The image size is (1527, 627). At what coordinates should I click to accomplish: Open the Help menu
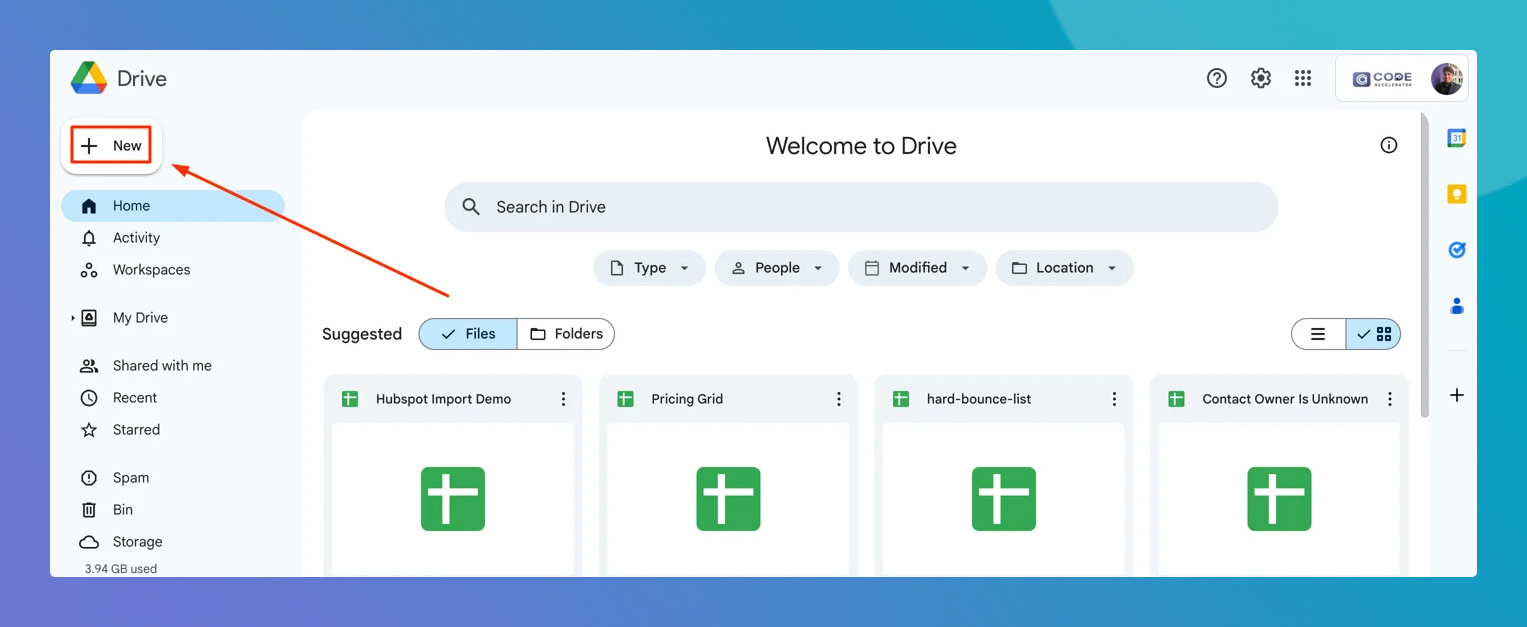pyautogui.click(x=1216, y=77)
